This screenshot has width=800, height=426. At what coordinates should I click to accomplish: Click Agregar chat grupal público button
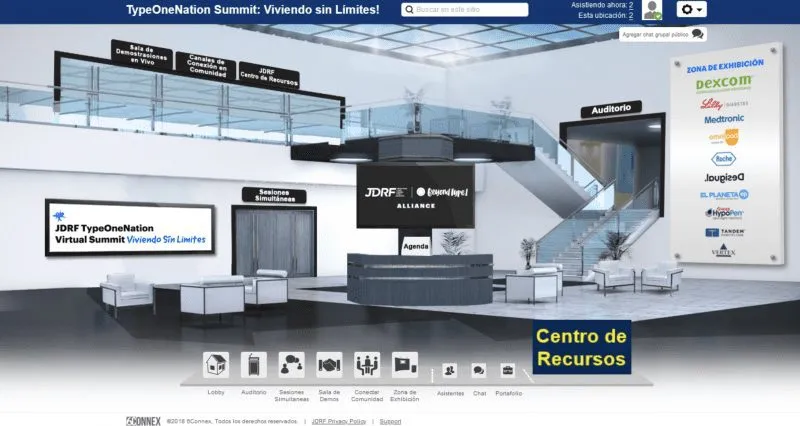[663, 34]
